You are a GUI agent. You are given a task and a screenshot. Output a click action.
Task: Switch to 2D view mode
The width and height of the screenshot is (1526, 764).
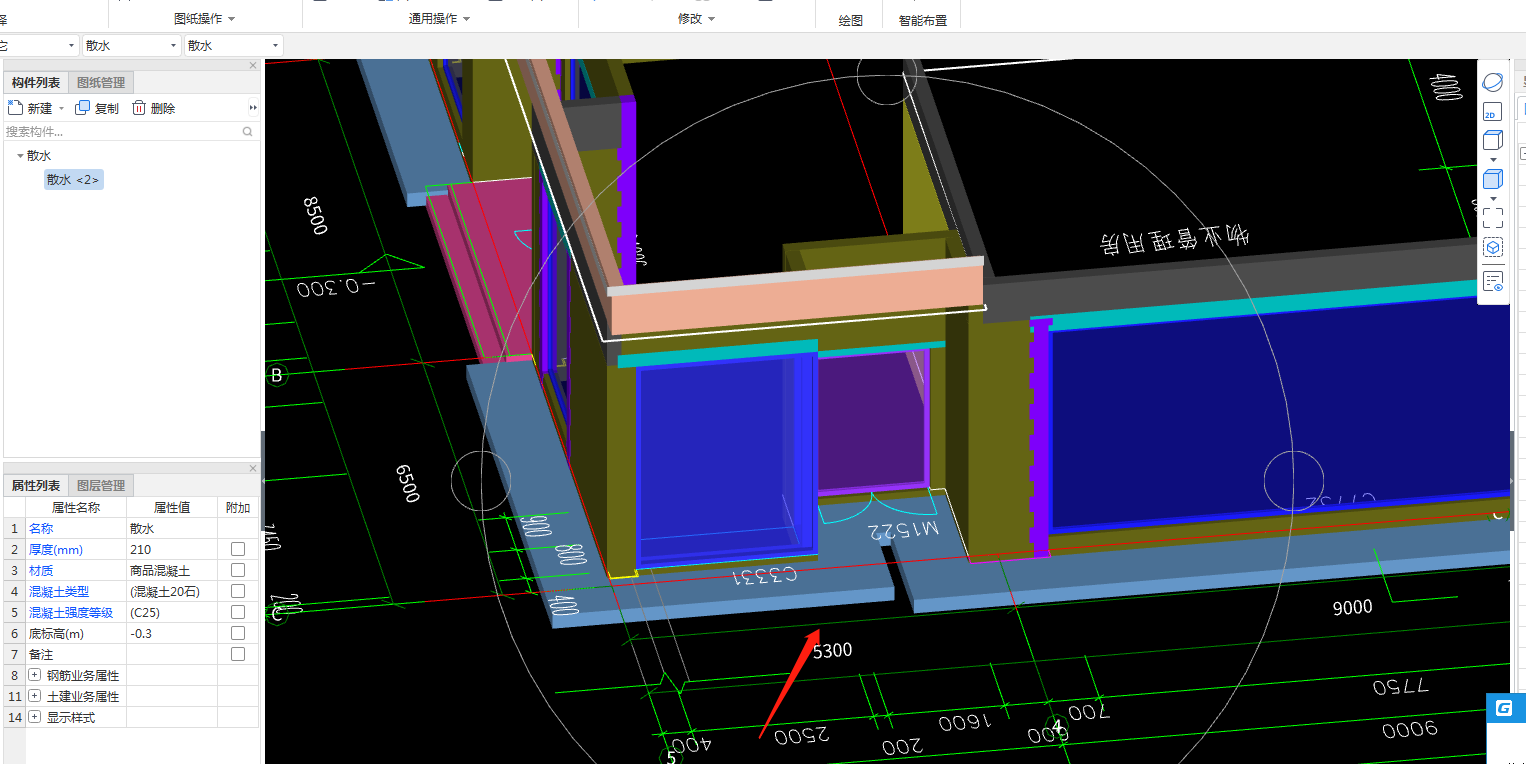[x=1492, y=112]
